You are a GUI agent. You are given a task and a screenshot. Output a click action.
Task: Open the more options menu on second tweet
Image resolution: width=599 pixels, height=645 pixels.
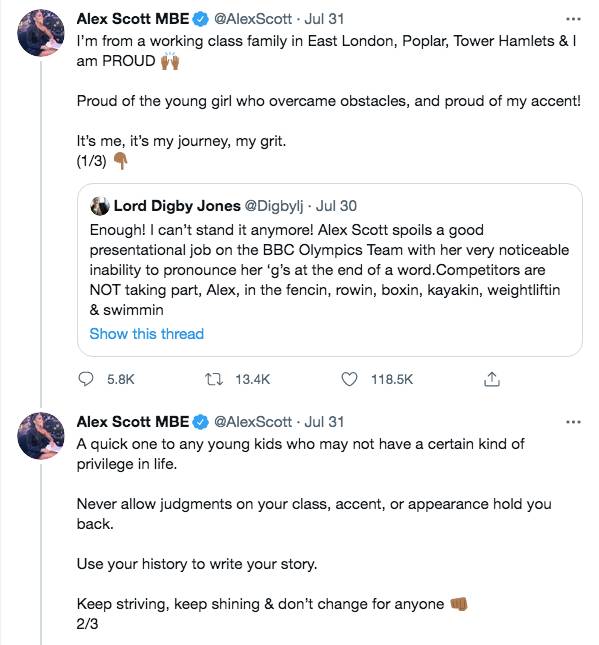coord(573,422)
